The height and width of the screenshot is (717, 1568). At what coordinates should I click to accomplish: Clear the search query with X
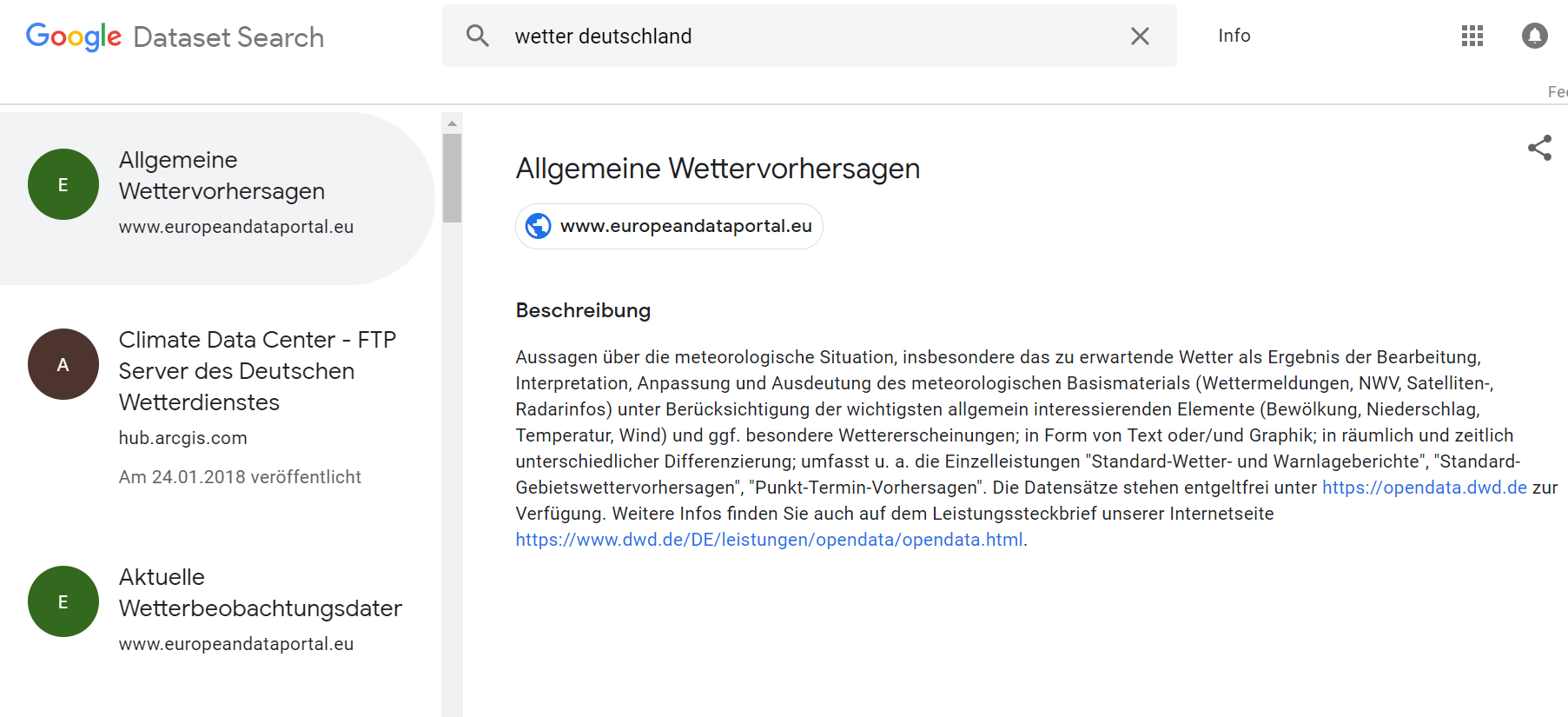coord(1140,36)
